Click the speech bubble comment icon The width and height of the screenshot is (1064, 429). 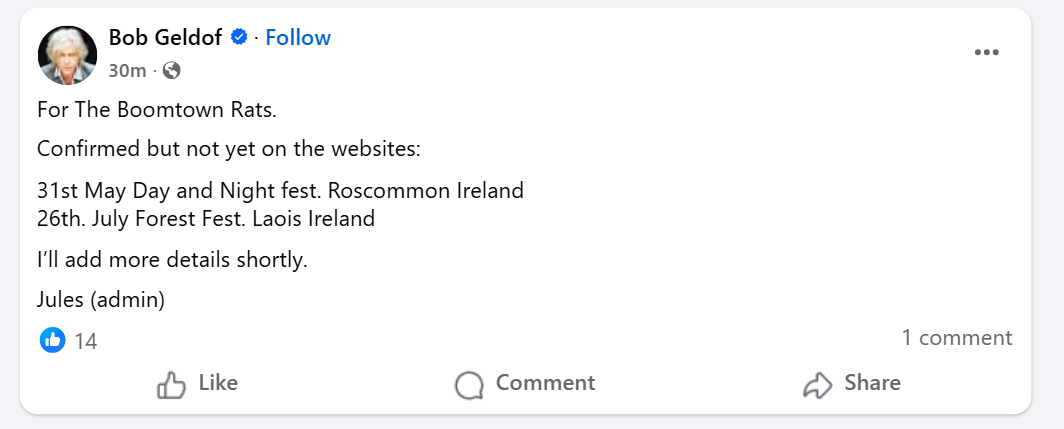pos(468,384)
